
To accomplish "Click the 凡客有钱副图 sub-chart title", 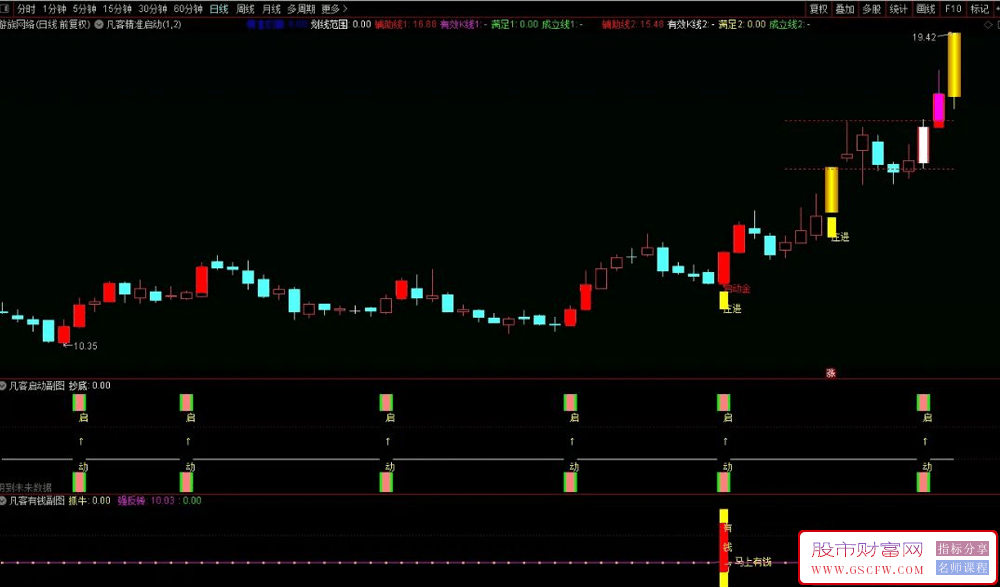I will point(37,500).
